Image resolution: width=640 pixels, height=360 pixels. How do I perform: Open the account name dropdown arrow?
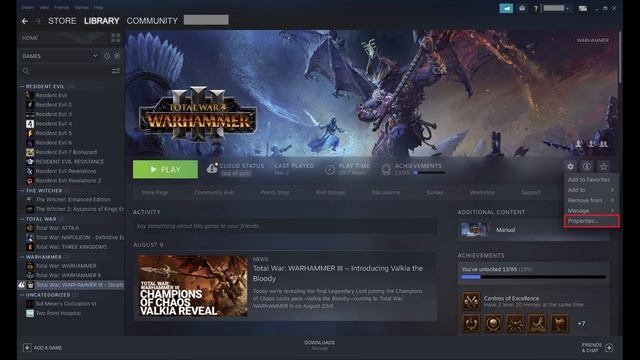tap(567, 8)
